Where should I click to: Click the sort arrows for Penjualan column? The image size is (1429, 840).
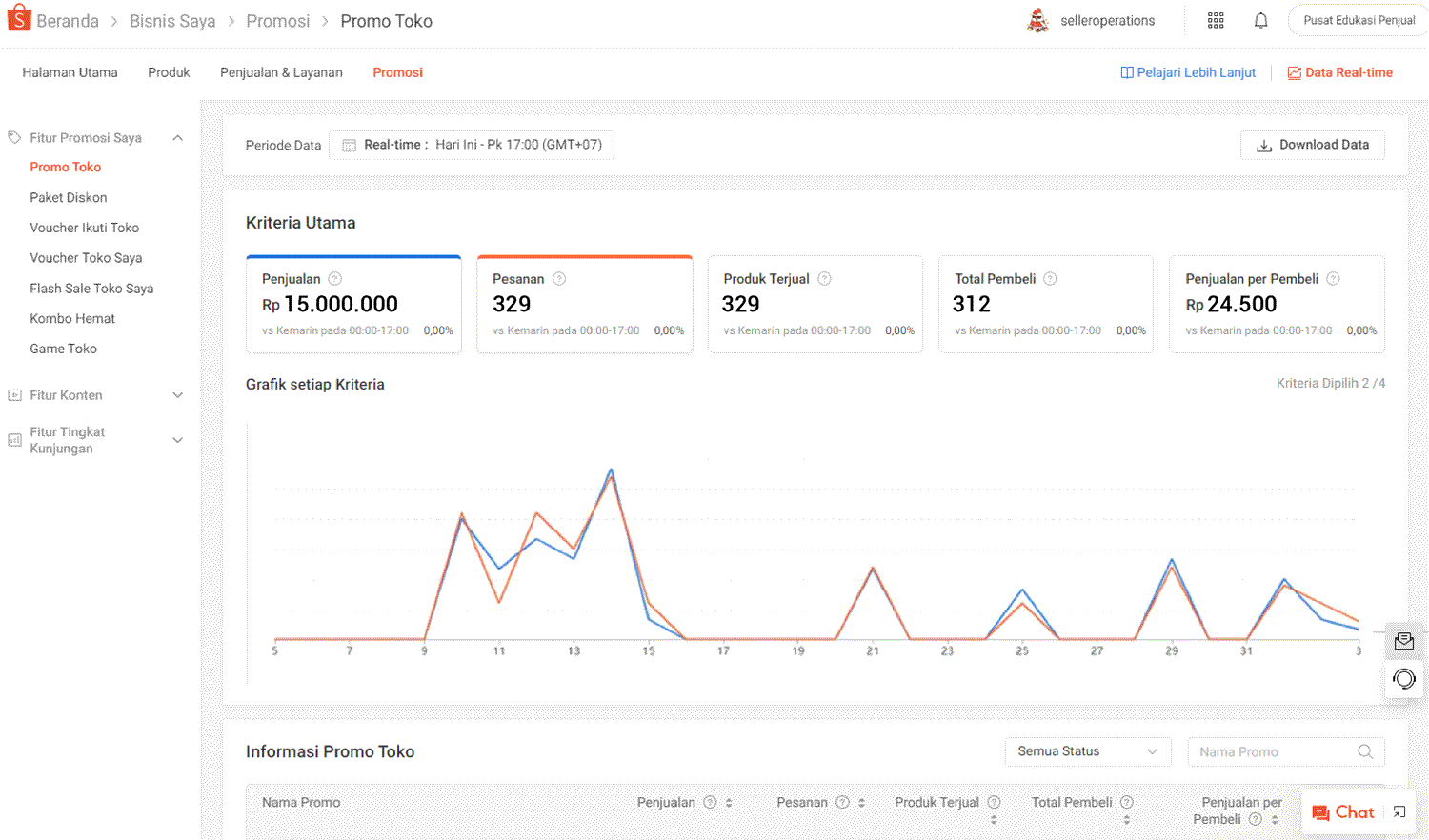[729, 803]
